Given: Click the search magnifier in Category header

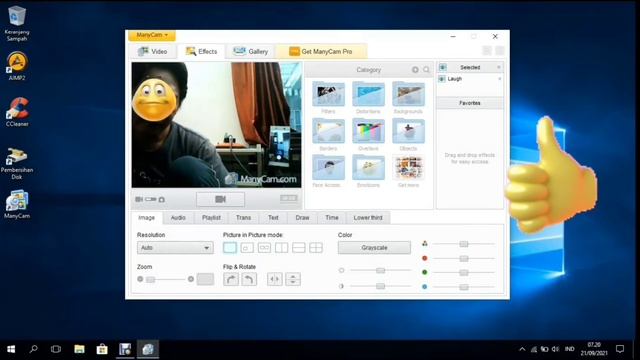Looking at the screenshot, I should pos(426,70).
